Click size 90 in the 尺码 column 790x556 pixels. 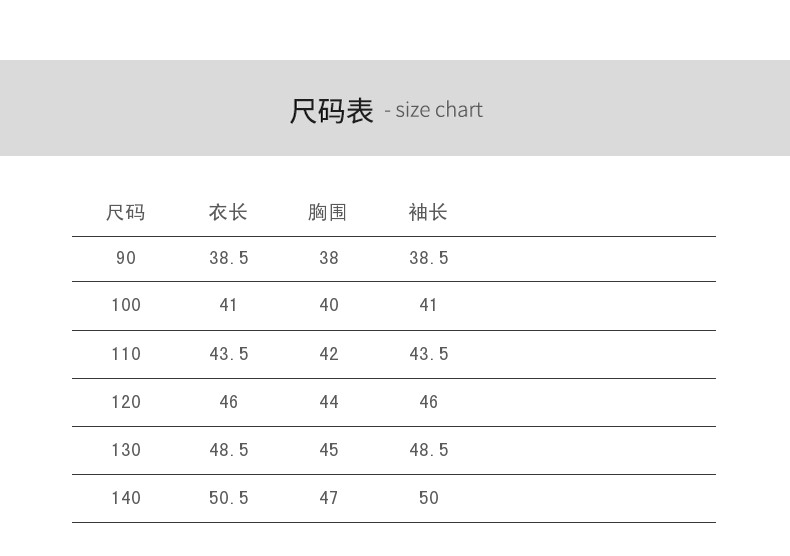(x=126, y=258)
